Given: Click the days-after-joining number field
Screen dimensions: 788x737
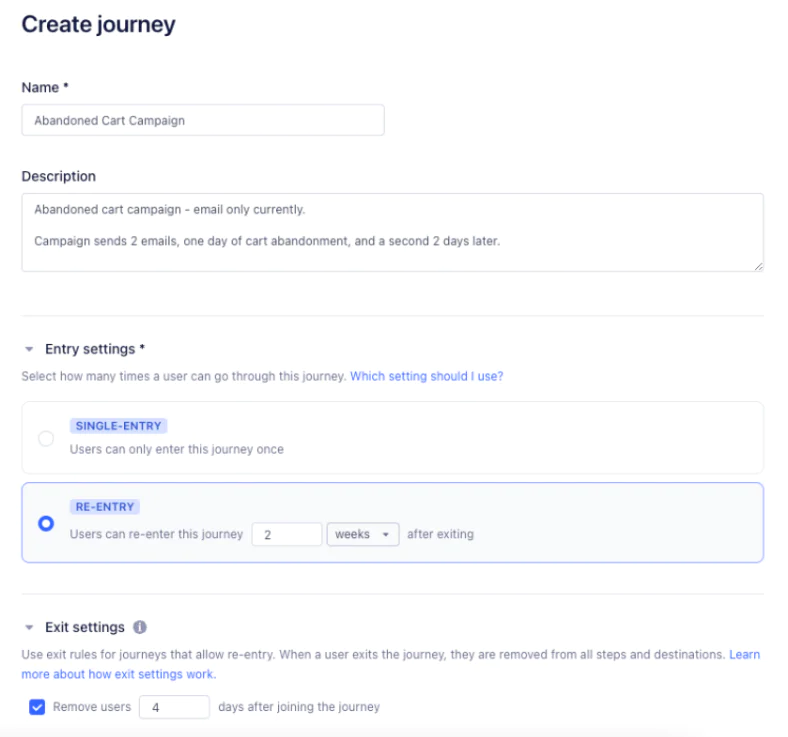Looking at the screenshot, I should click(174, 707).
